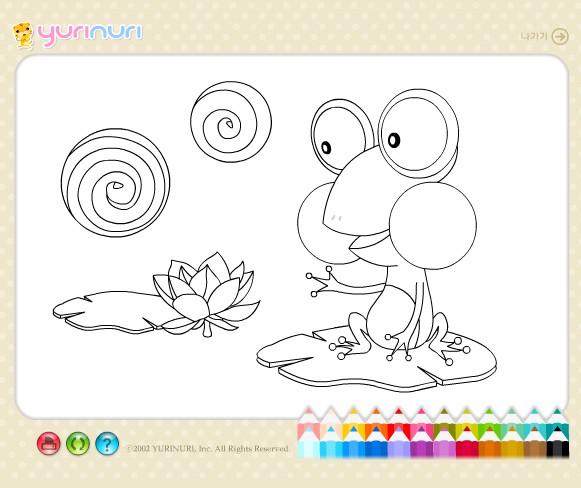Click the Yurinuri tiger mascot logo
This screenshot has height=488, width=581.
23,36
